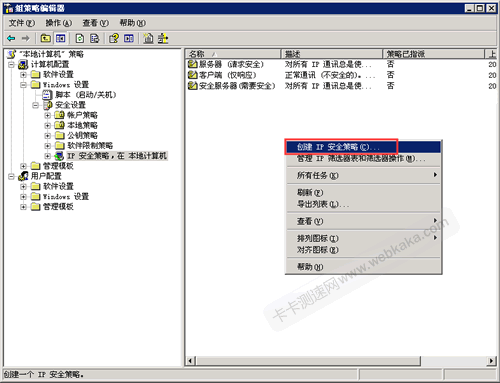Choose 管理 IP 筛选器表和筛选器操作(M)...
The image size is (500, 383).
pyautogui.click(x=364, y=158)
